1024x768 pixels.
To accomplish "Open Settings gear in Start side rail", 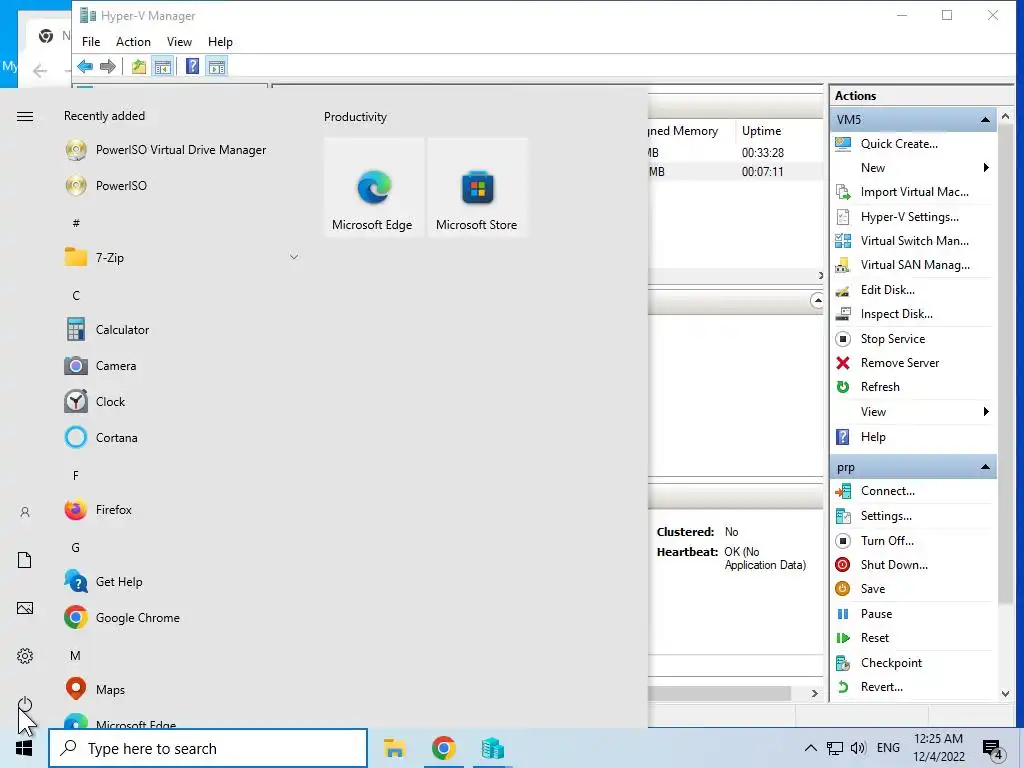I will 25,656.
